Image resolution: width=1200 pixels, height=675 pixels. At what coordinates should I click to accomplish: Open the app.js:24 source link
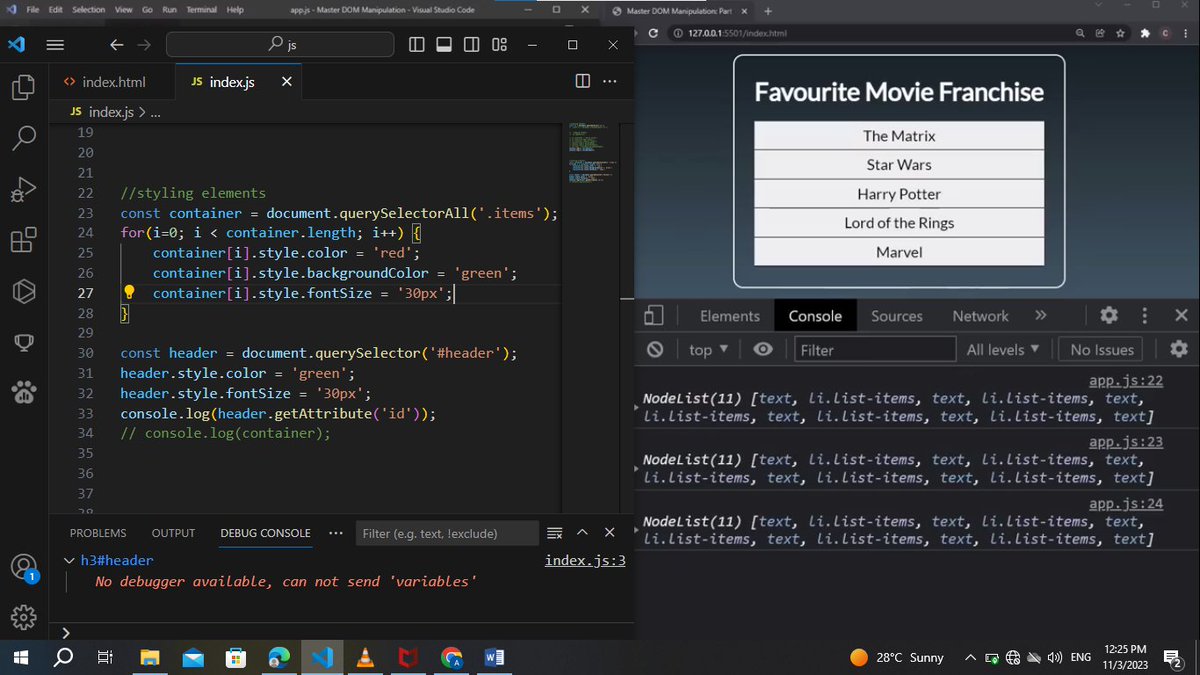1126,503
